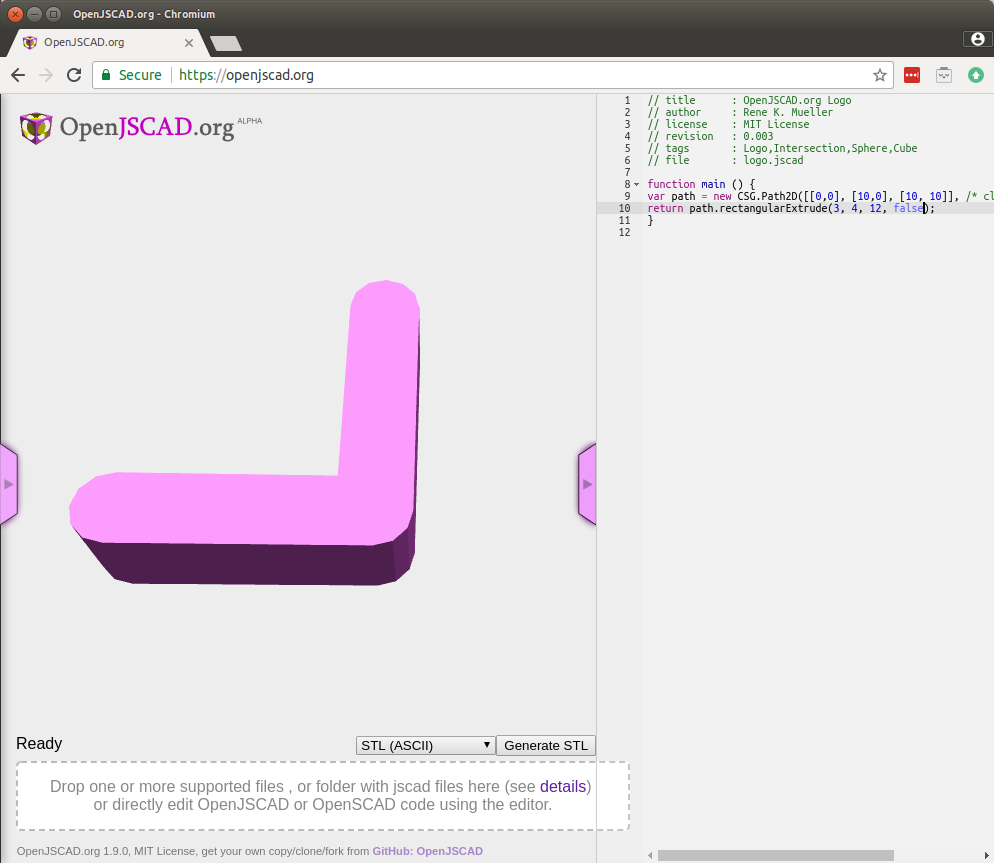Collapse the editor with the right panel arrow
The width and height of the screenshot is (994, 863).
point(587,484)
